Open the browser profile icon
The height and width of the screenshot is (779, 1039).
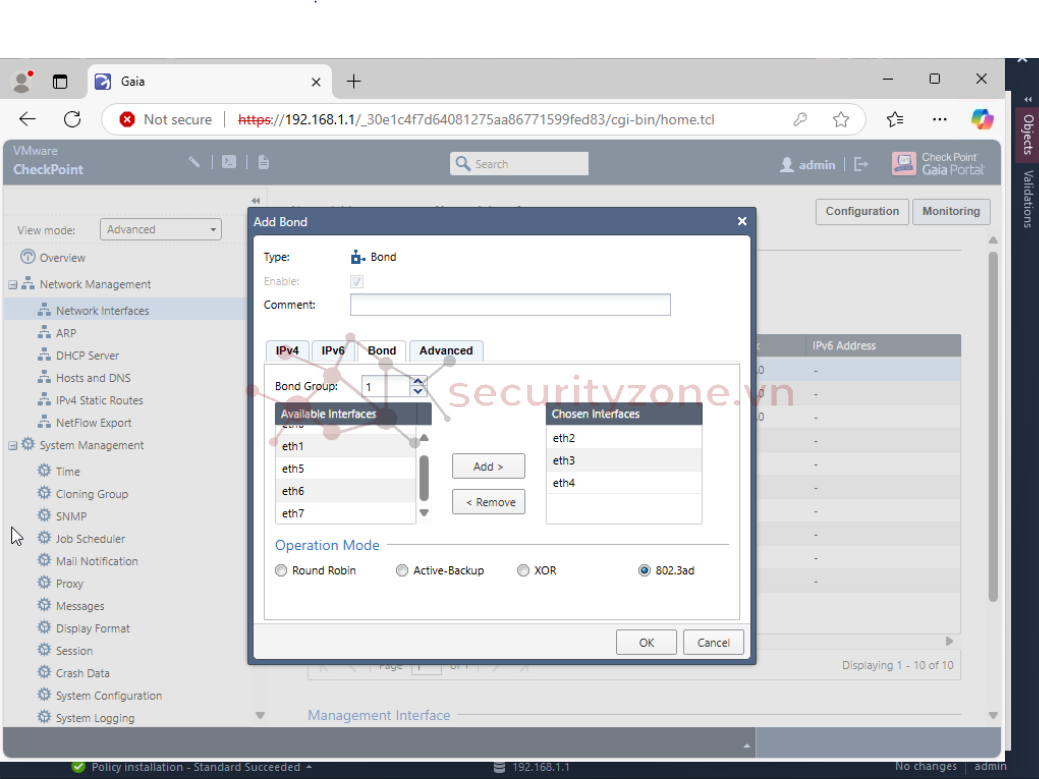[x=23, y=81]
